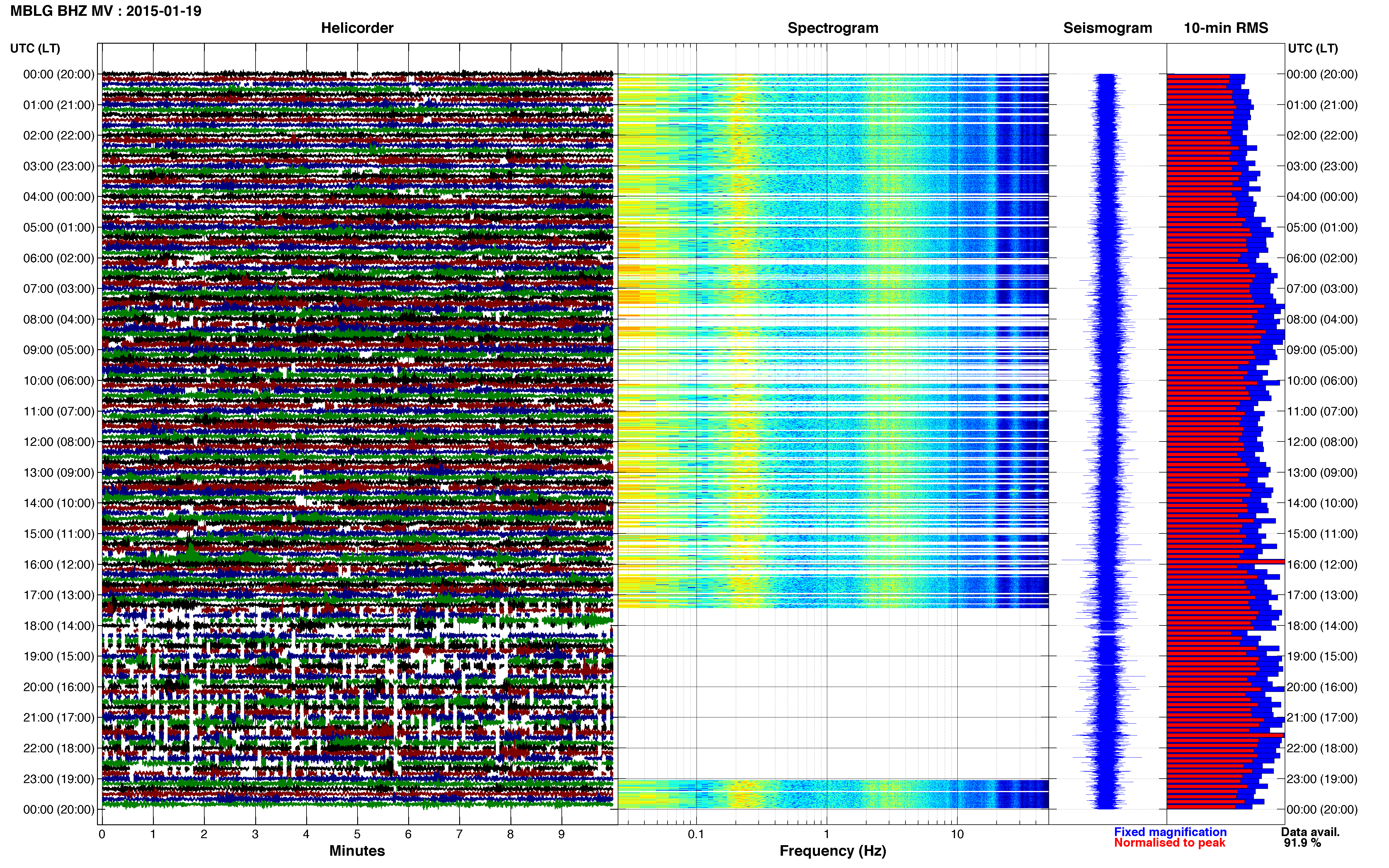Click the '0' tick on the Minutes axis
This screenshot has width=1389, height=868.
tap(102, 834)
